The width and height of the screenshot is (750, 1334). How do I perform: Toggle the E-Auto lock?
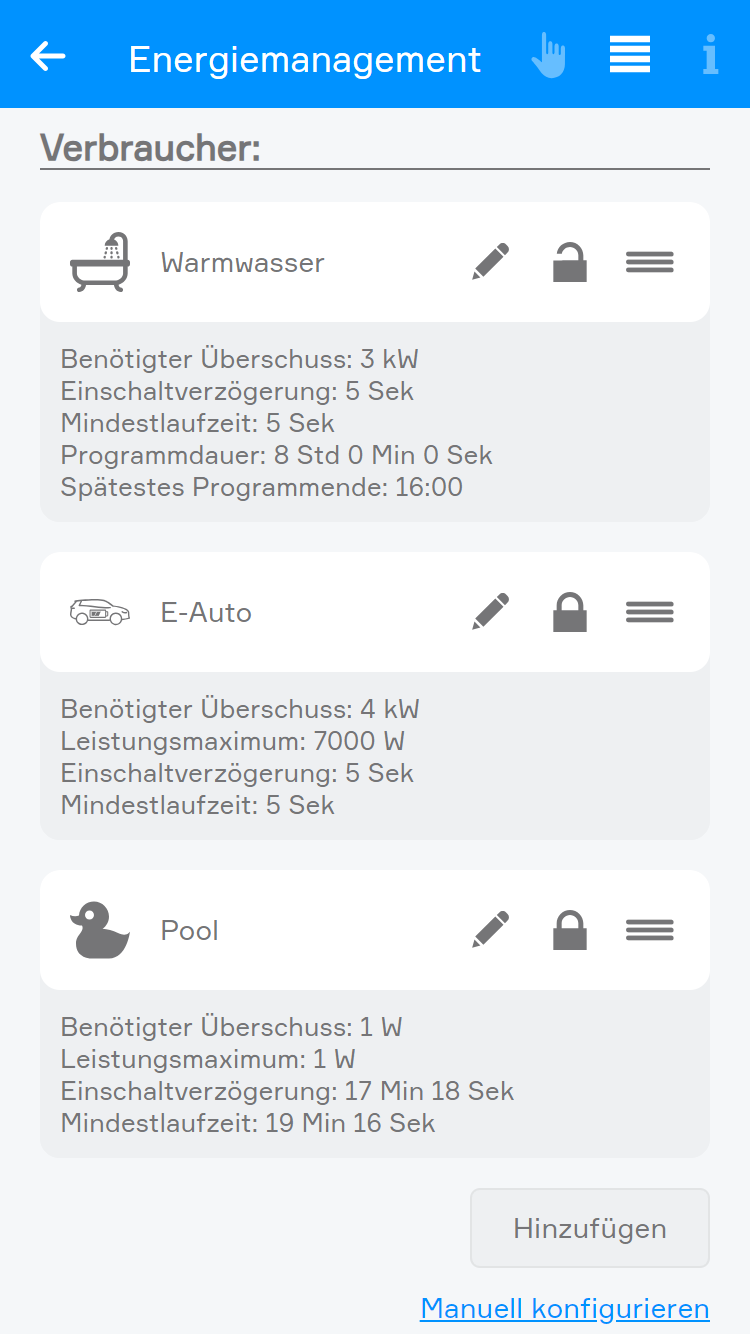click(x=570, y=612)
